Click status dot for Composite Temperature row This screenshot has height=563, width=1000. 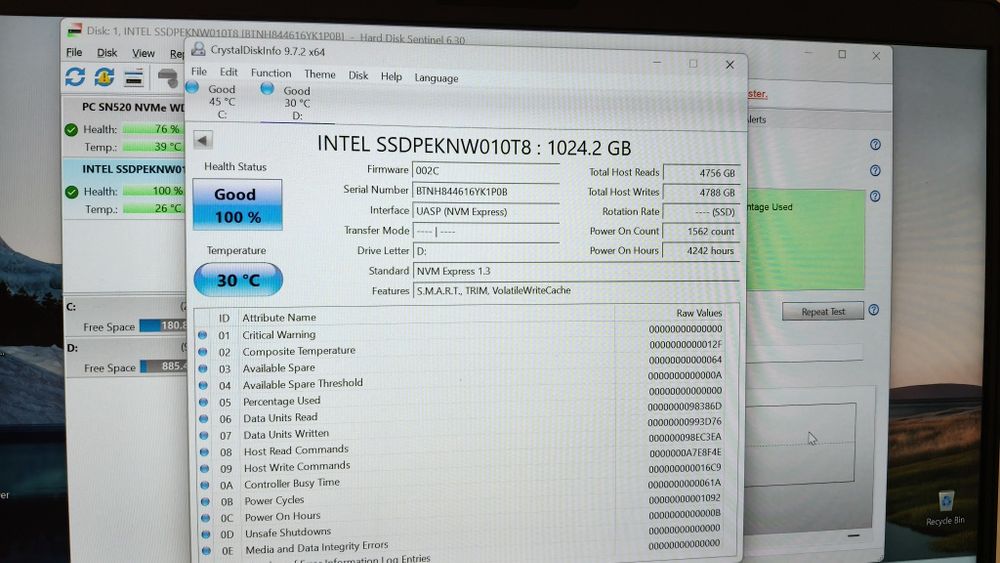(203, 351)
